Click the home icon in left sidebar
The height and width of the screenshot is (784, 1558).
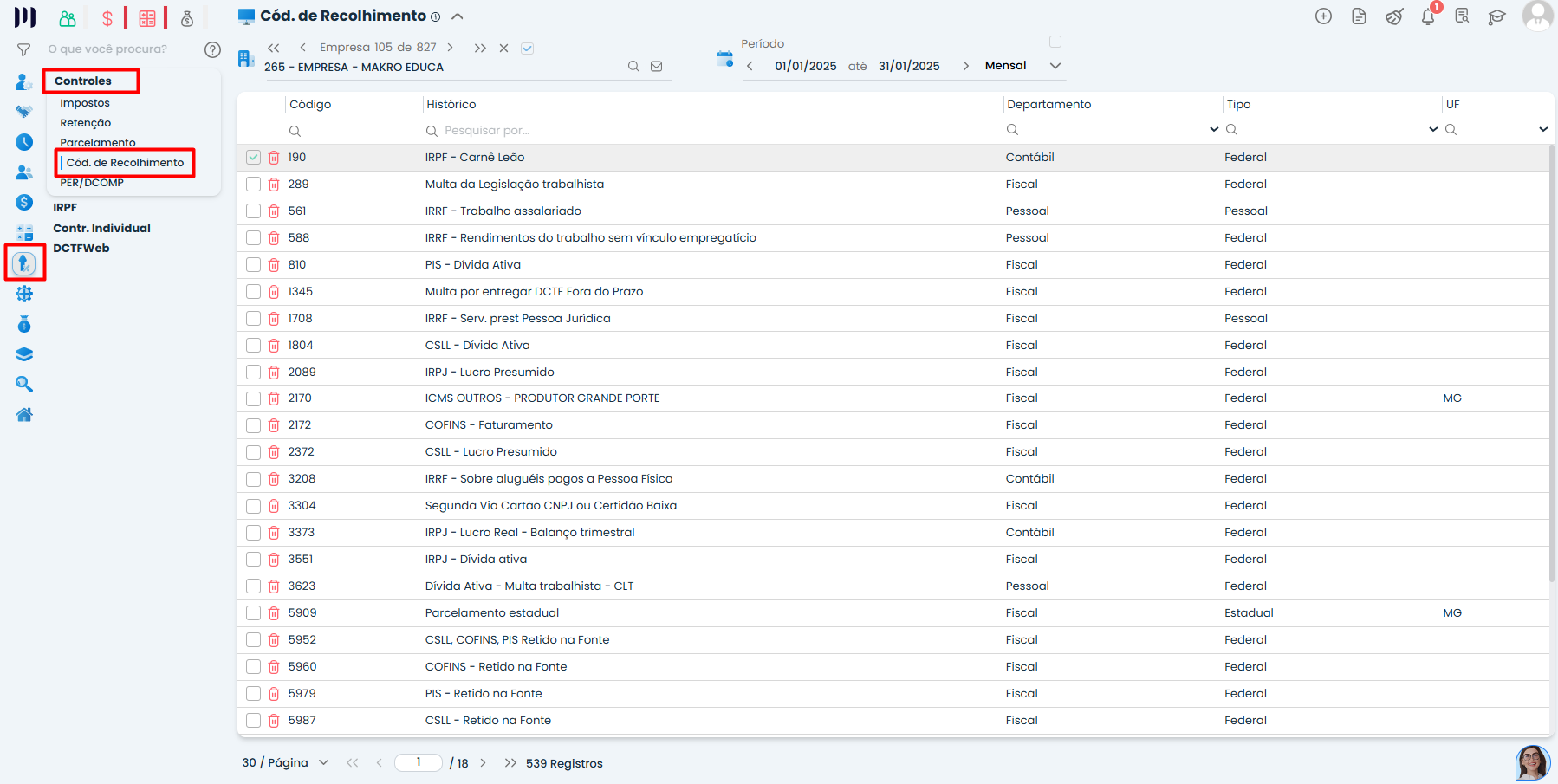pos(24,415)
